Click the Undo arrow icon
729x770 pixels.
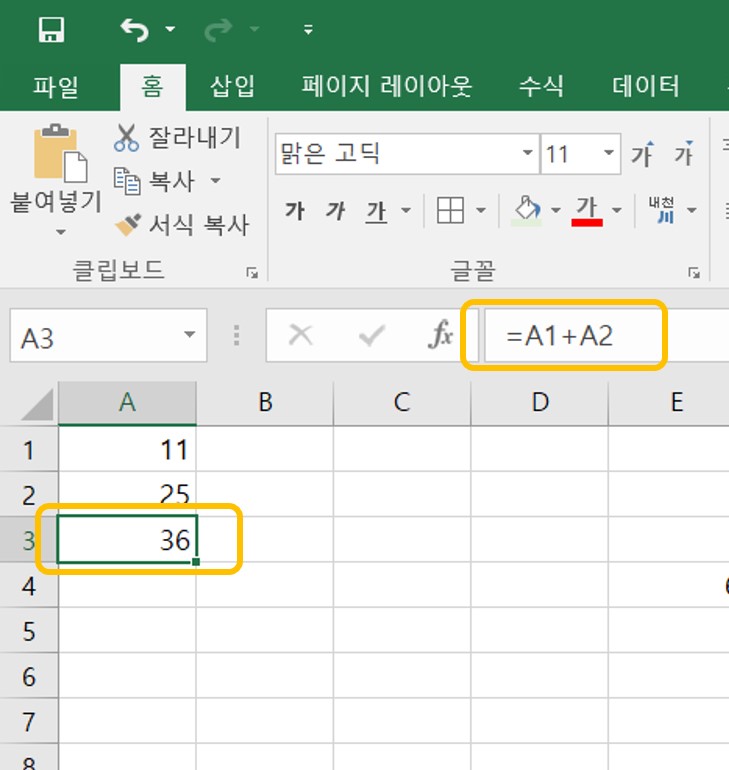(134, 29)
